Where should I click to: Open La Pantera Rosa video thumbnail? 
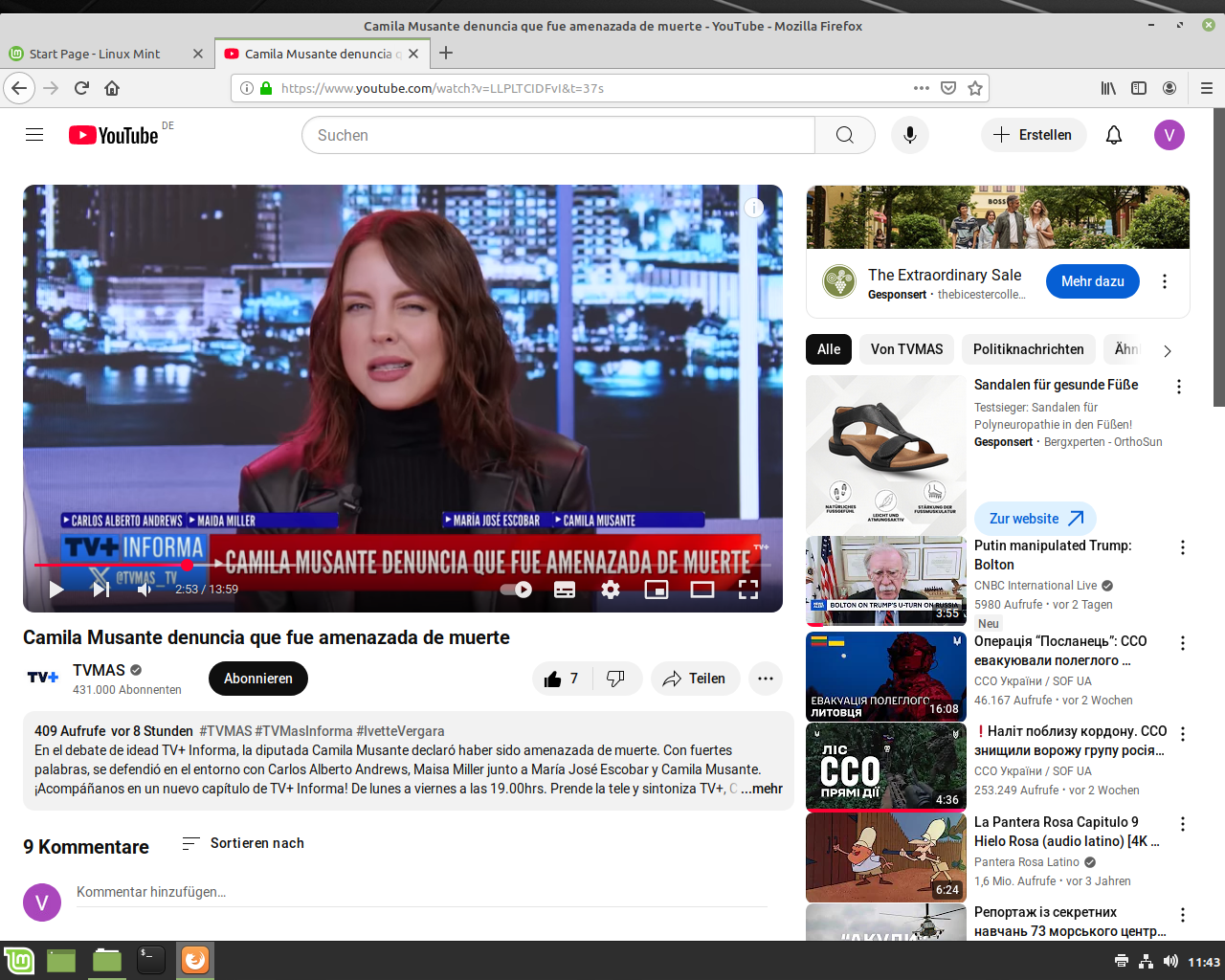coord(886,857)
